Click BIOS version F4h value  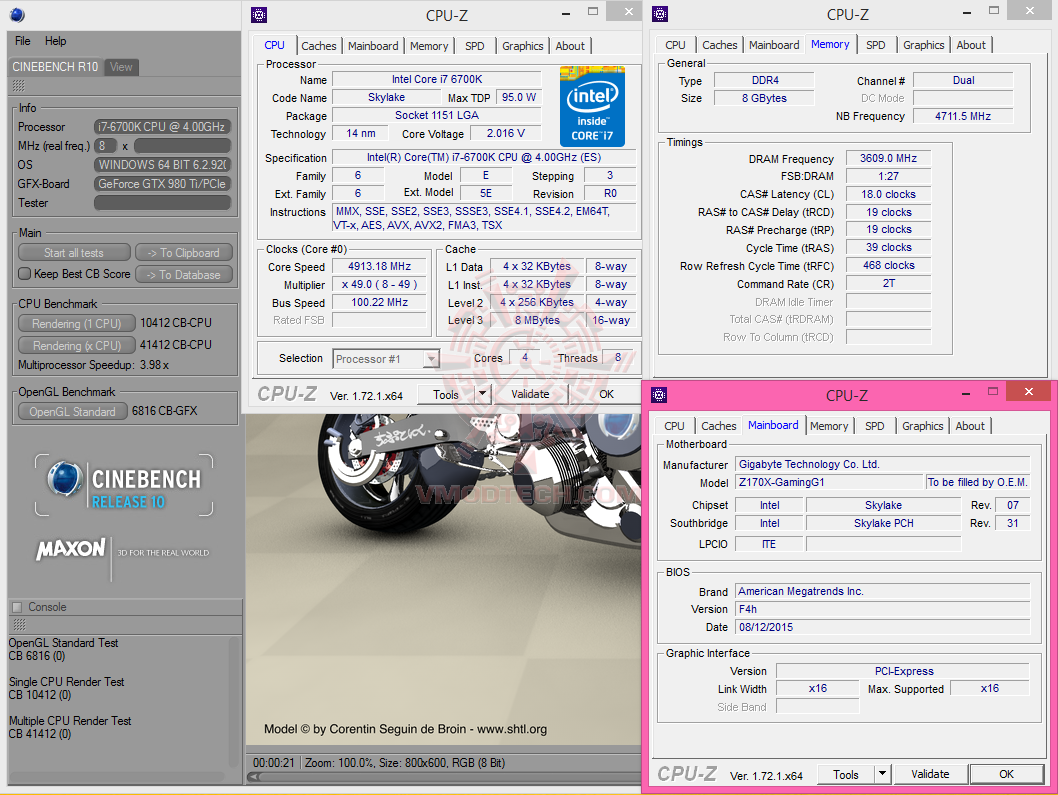pos(883,609)
